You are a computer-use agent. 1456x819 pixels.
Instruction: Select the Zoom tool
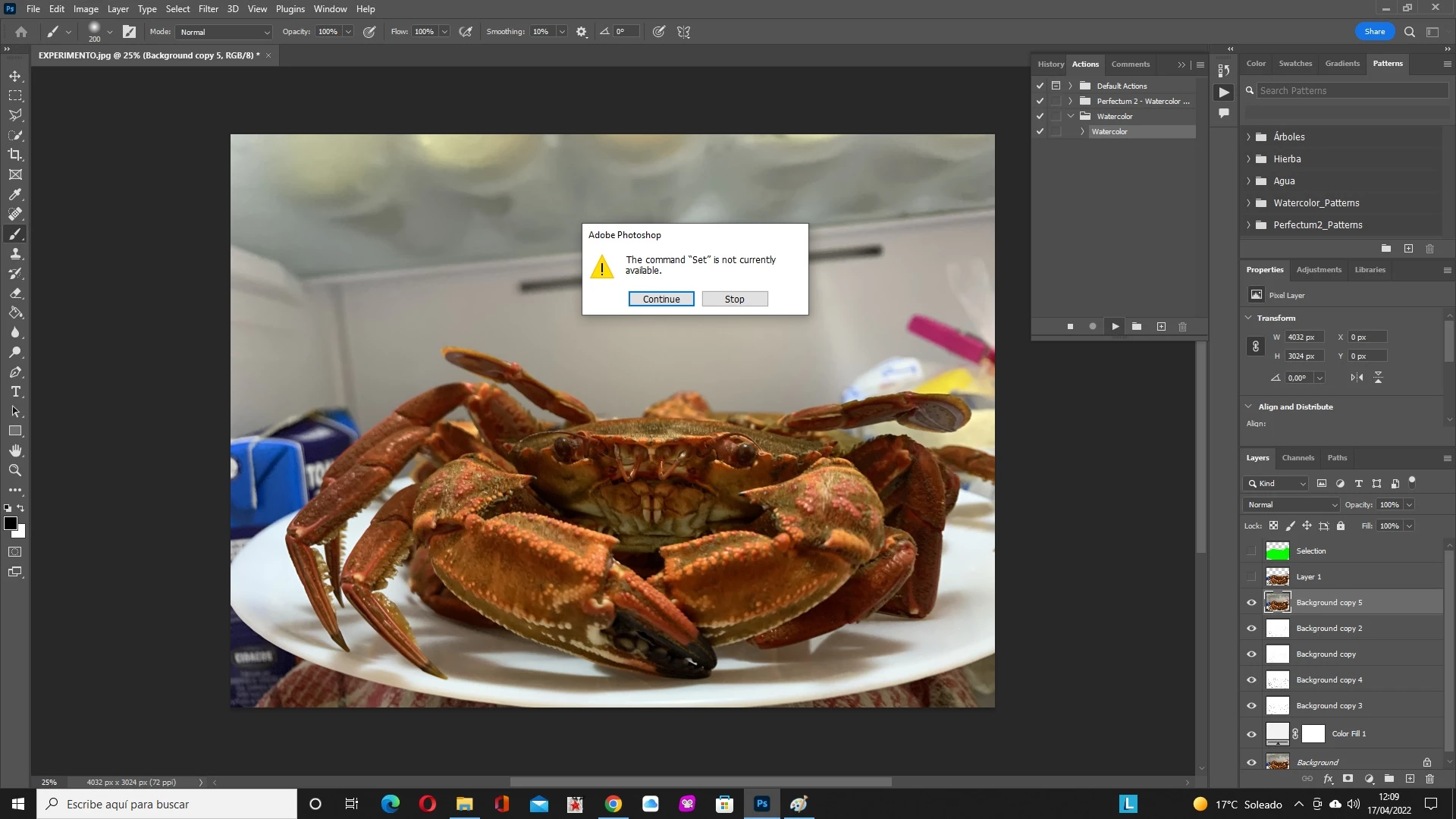click(15, 470)
